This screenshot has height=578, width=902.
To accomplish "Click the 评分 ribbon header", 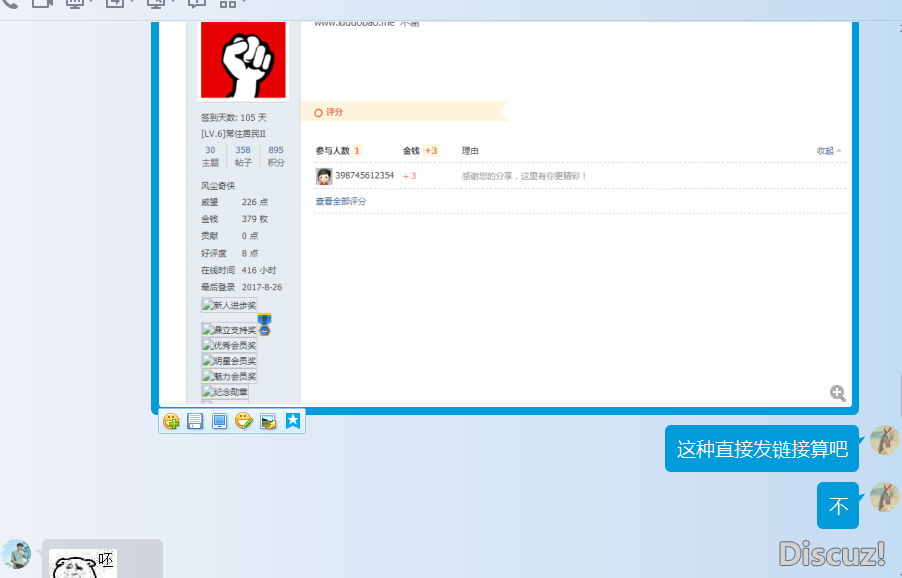I will (403, 112).
